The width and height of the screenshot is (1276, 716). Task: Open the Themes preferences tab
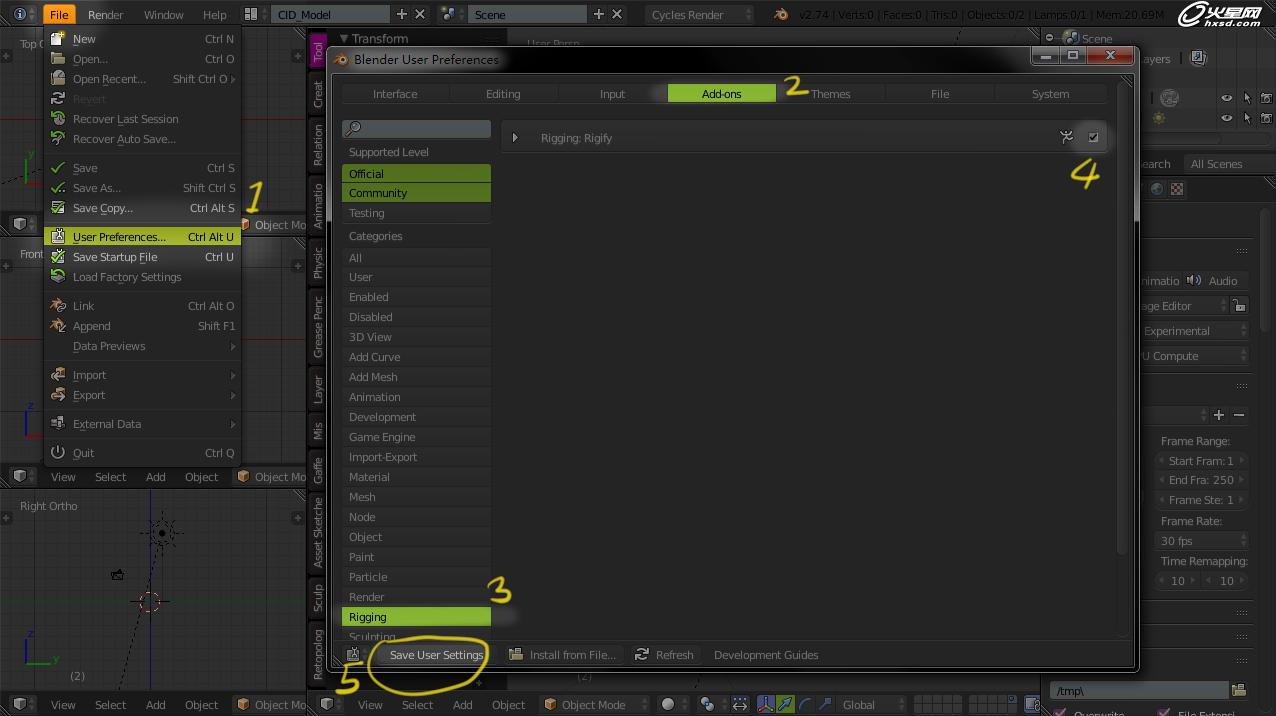click(x=831, y=94)
